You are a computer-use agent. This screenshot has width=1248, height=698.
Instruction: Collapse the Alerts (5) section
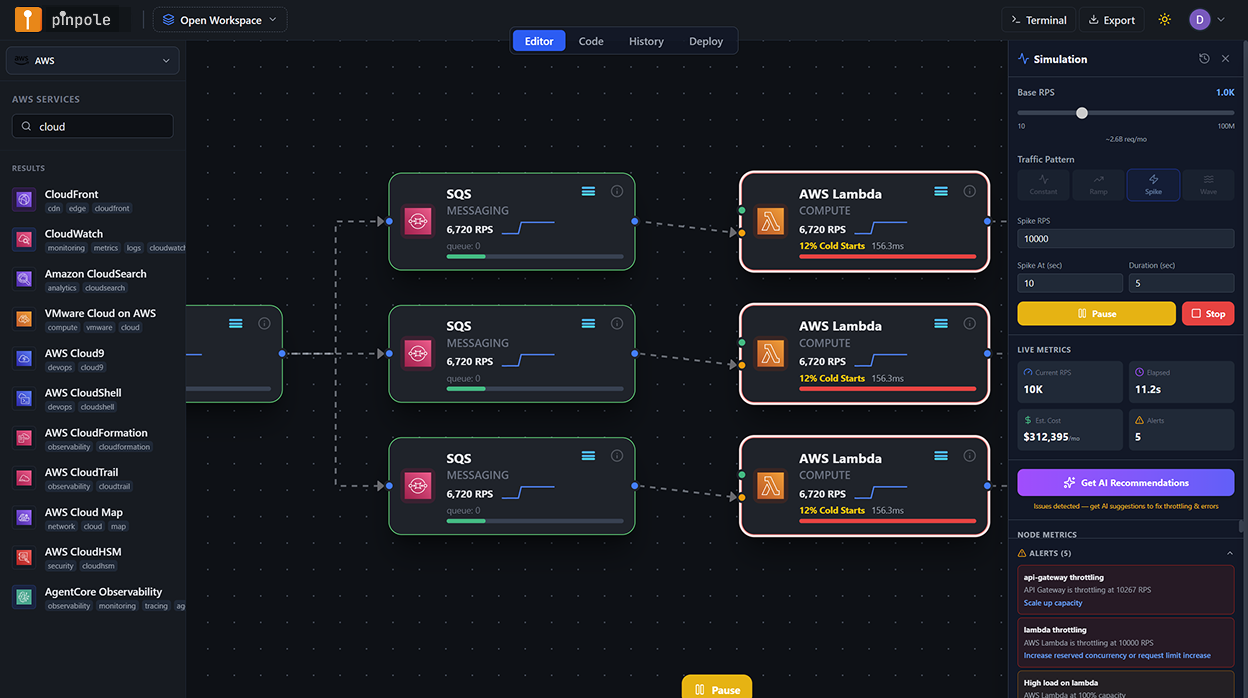(1229, 552)
